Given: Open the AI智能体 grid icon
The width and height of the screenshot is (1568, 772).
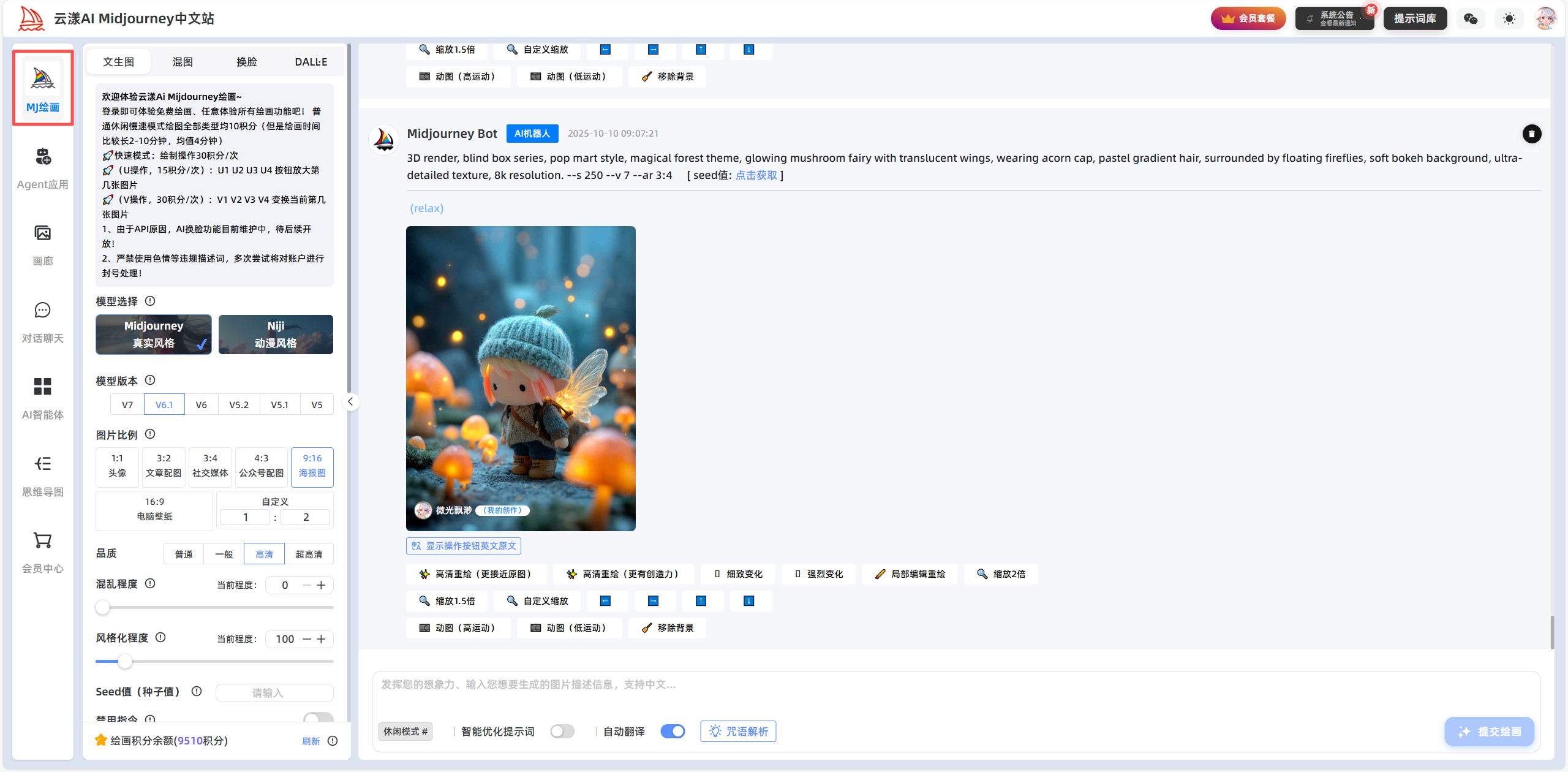Looking at the screenshot, I should point(42,387).
